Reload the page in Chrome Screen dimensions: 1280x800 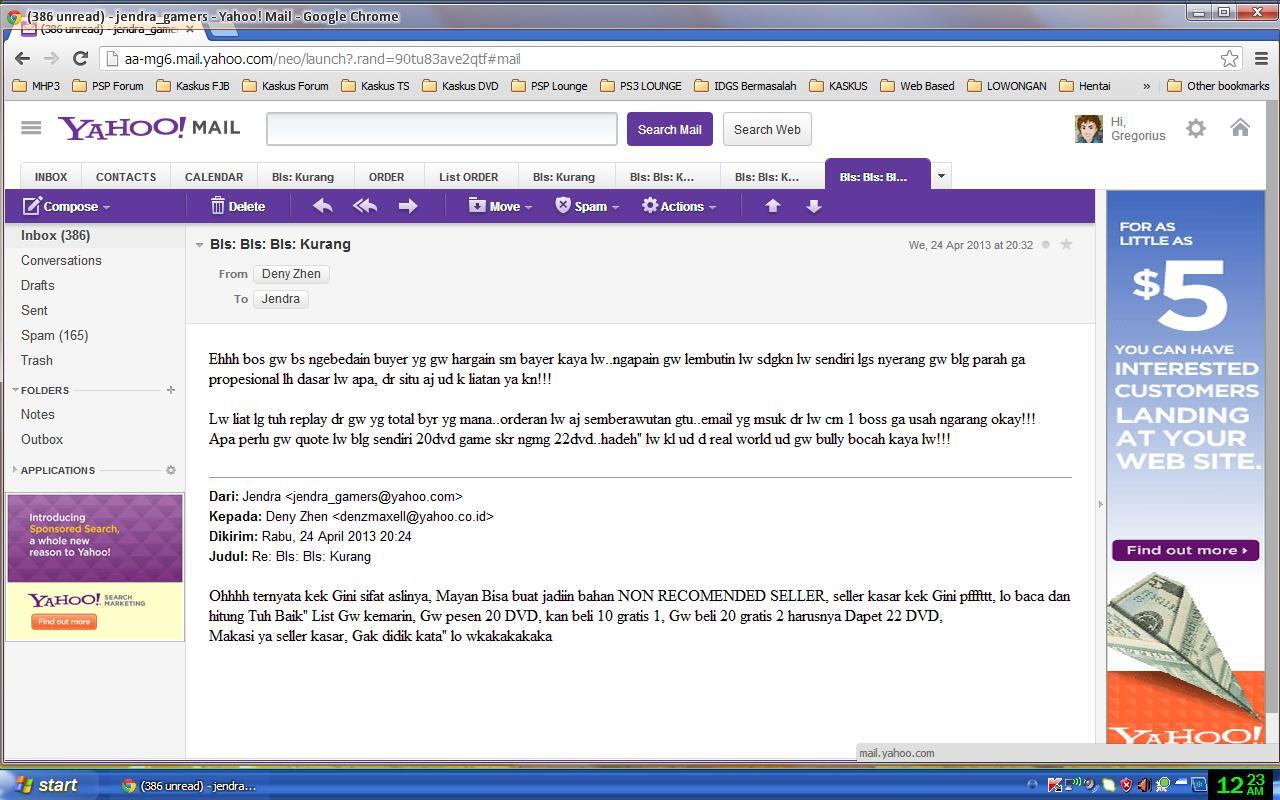point(81,58)
